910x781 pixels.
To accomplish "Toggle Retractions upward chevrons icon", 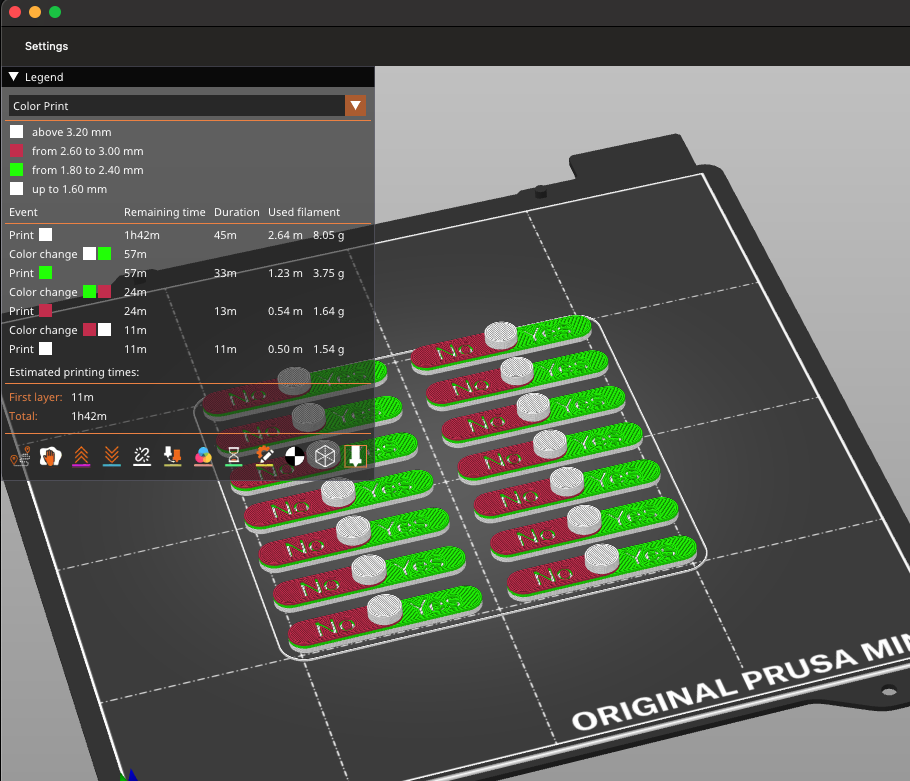I will pyautogui.click(x=81, y=456).
